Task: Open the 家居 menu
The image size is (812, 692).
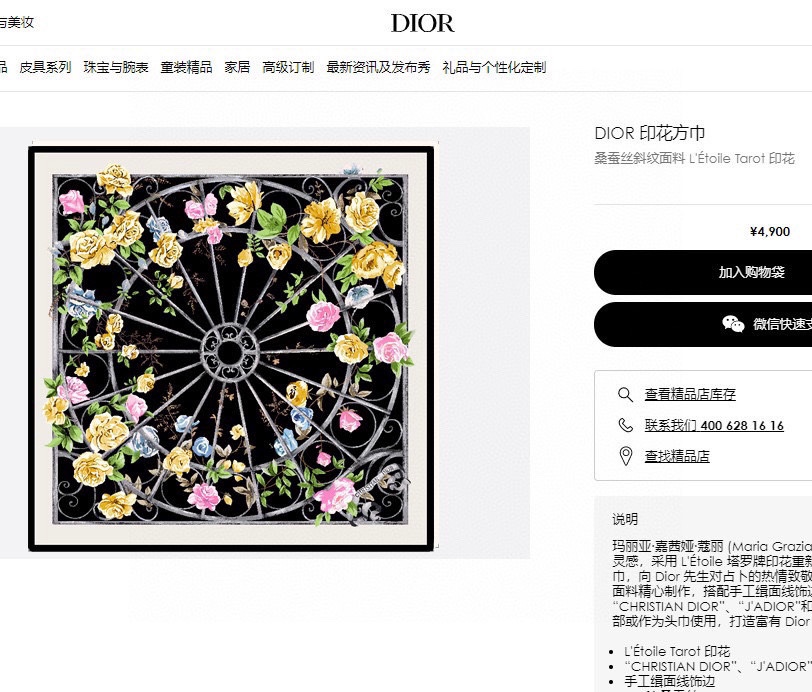Action: click(x=237, y=67)
